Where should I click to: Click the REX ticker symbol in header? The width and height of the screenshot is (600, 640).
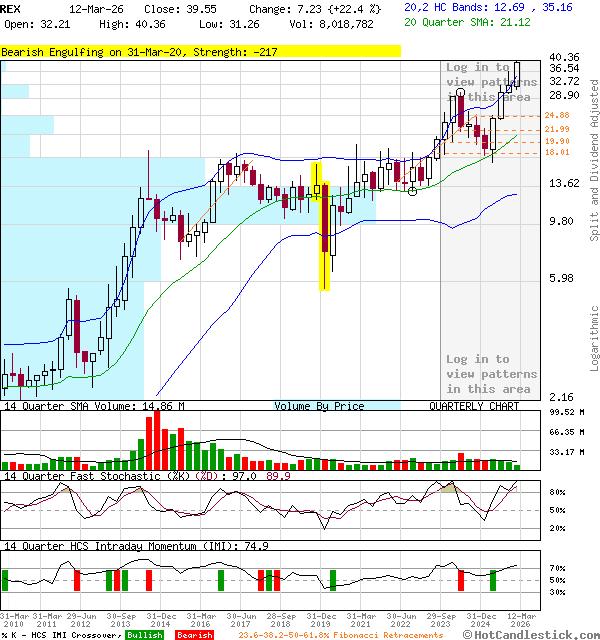tap(11, 8)
